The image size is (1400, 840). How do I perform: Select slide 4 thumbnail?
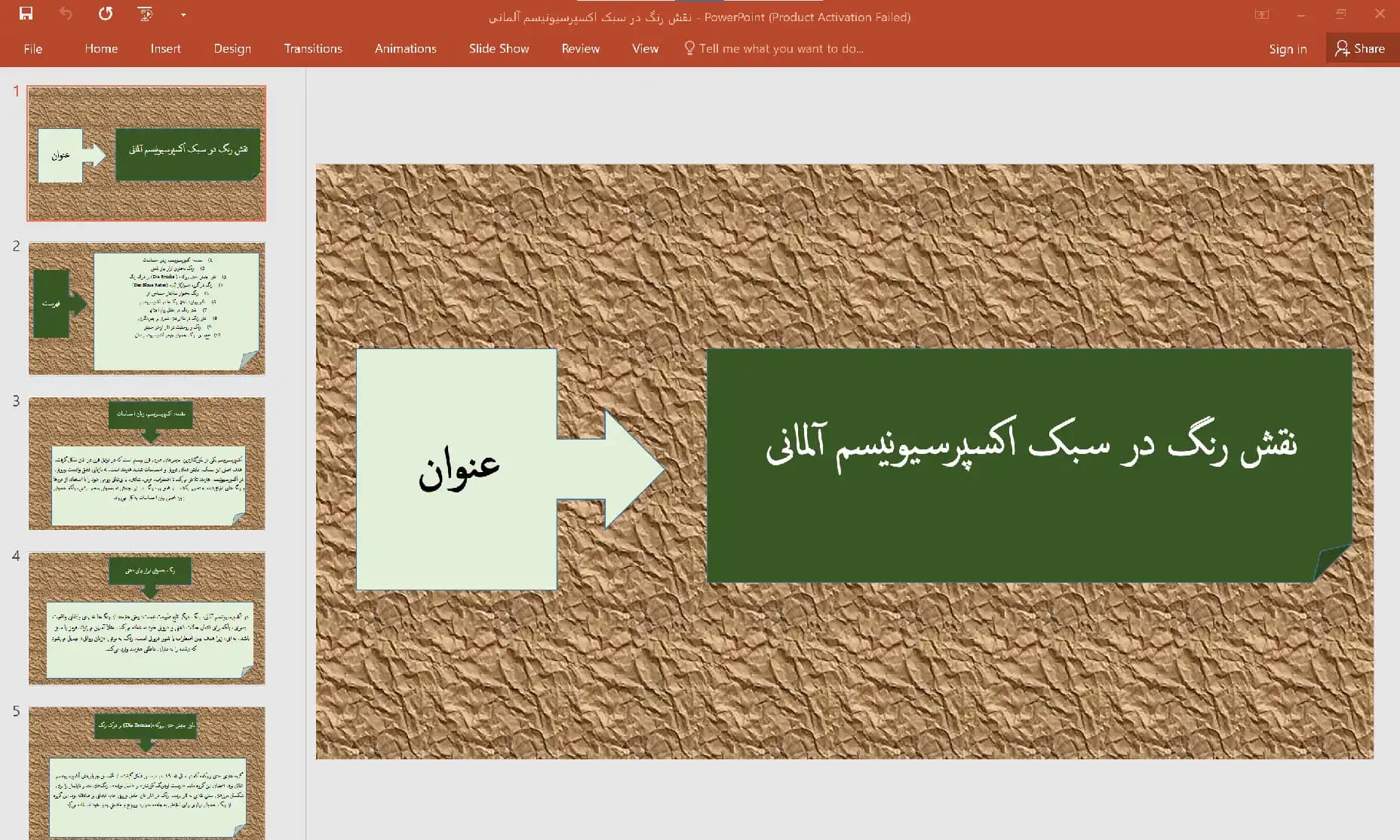pyautogui.click(x=146, y=618)
